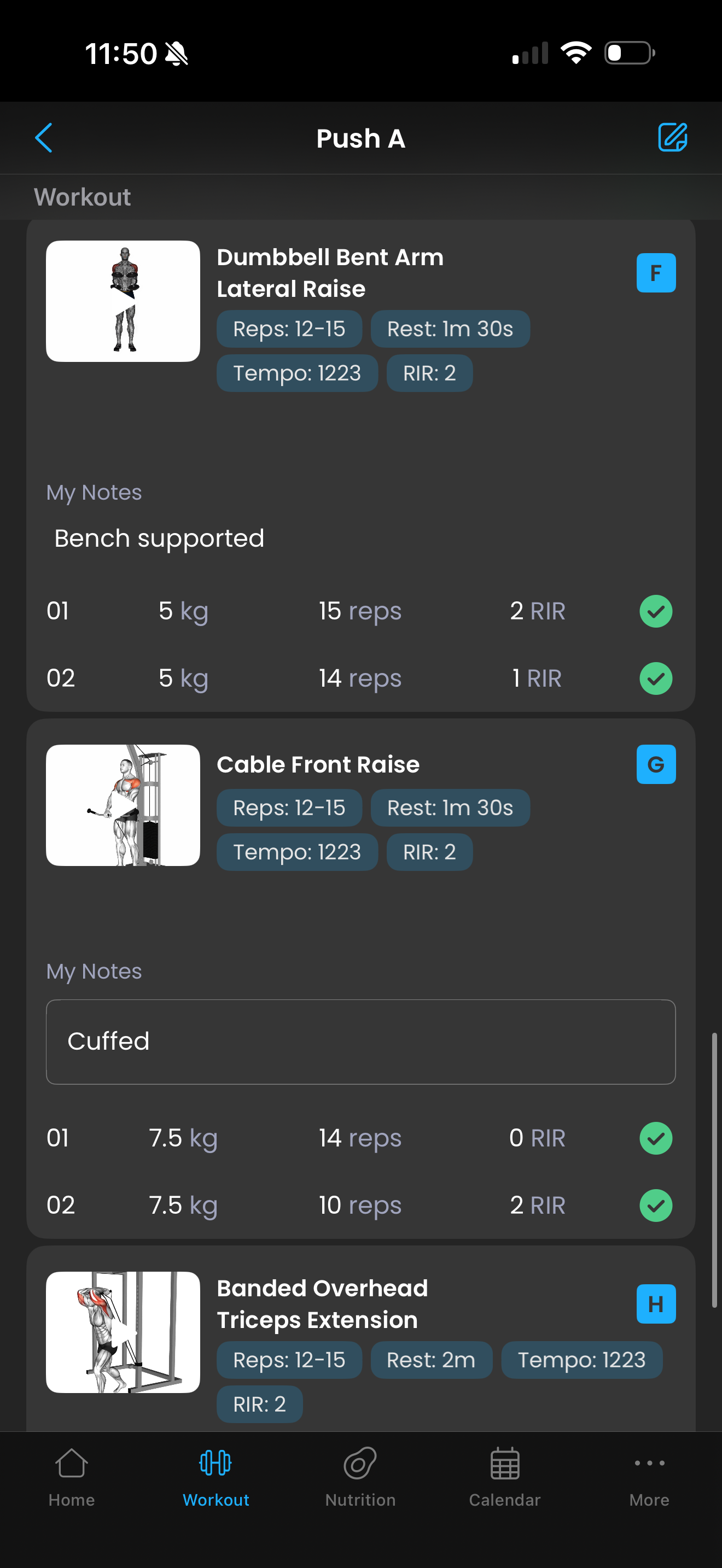The image size is (722, 1568).
Task: Tap the back chevron arrow
Action: tap(44, 138)
